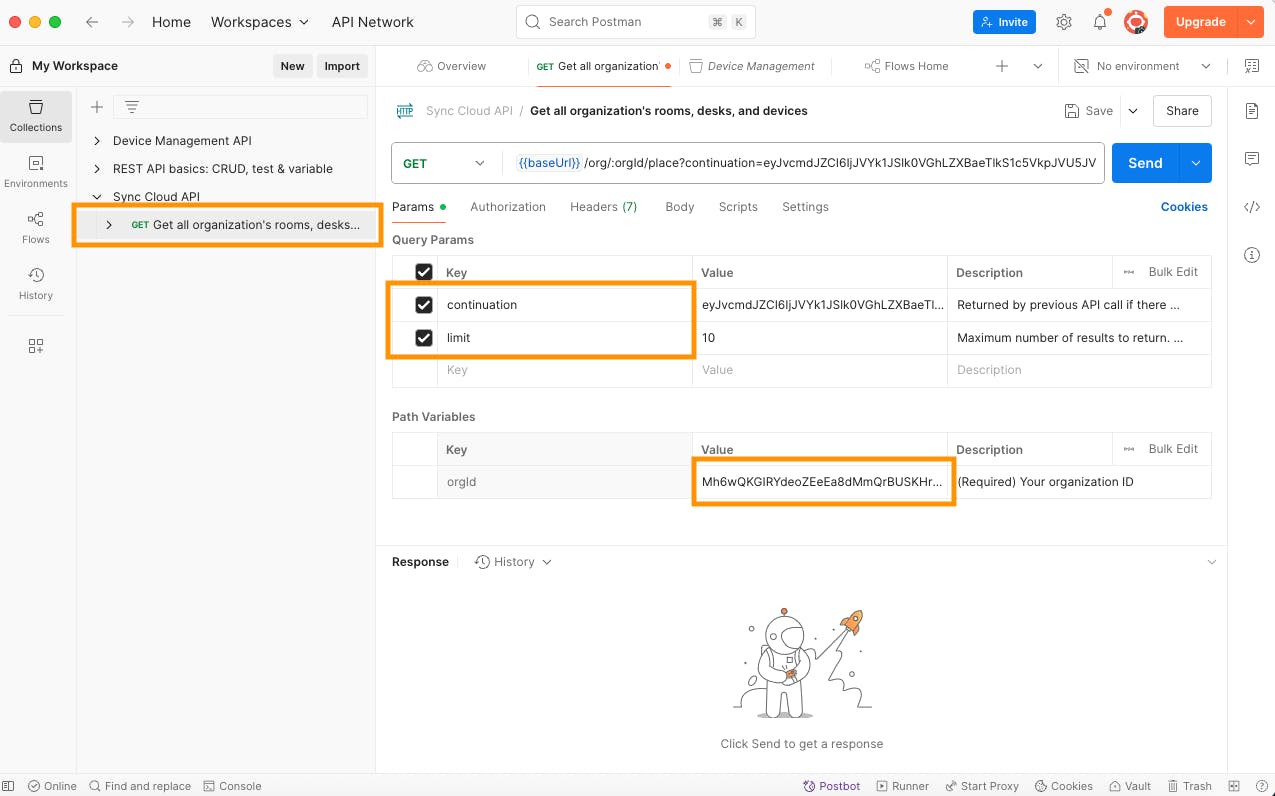Switch to the Headers tab
The width and height of the screenshot is (1275, 796).
click(603, 207)
